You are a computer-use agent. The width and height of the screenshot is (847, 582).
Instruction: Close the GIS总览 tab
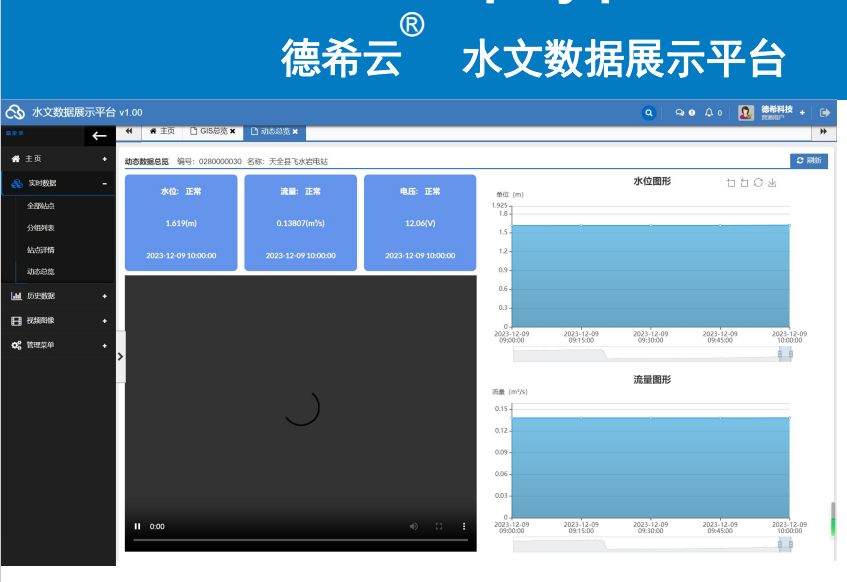pyautogui.click(x=233, y=131)
